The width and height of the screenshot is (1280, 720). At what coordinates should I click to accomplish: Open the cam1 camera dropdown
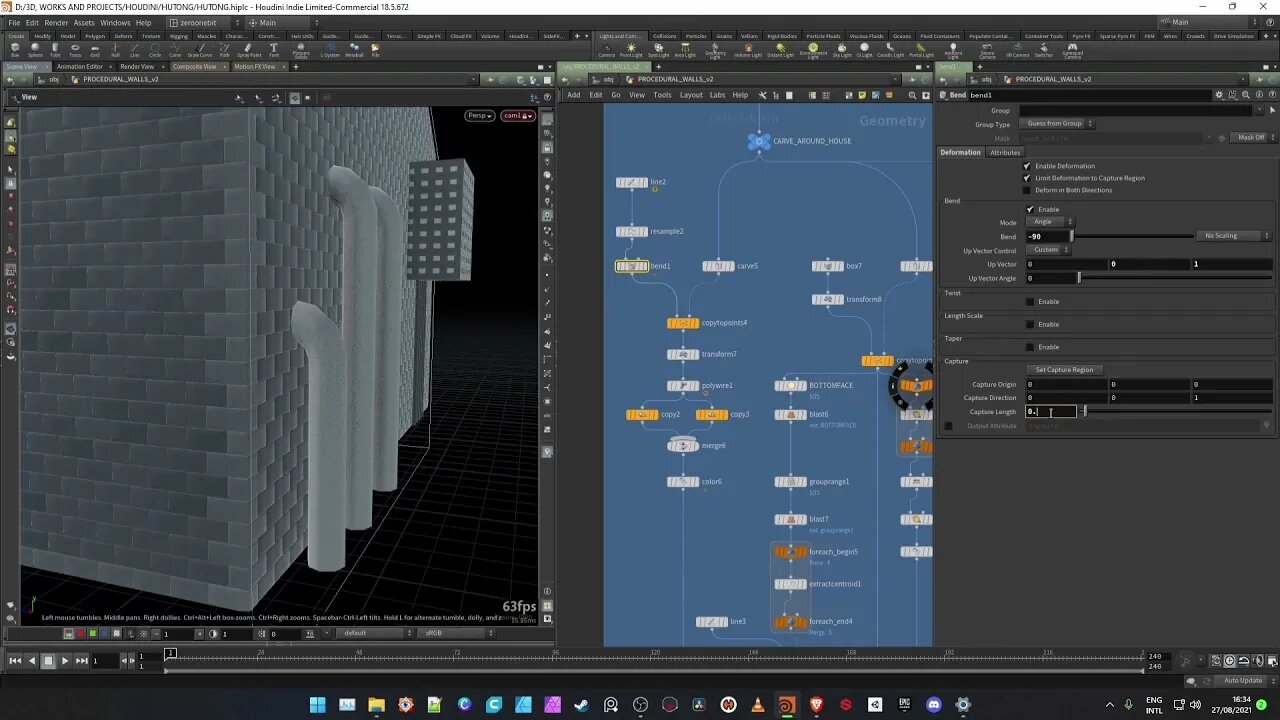pyautogui.click(x=518, y=116)
